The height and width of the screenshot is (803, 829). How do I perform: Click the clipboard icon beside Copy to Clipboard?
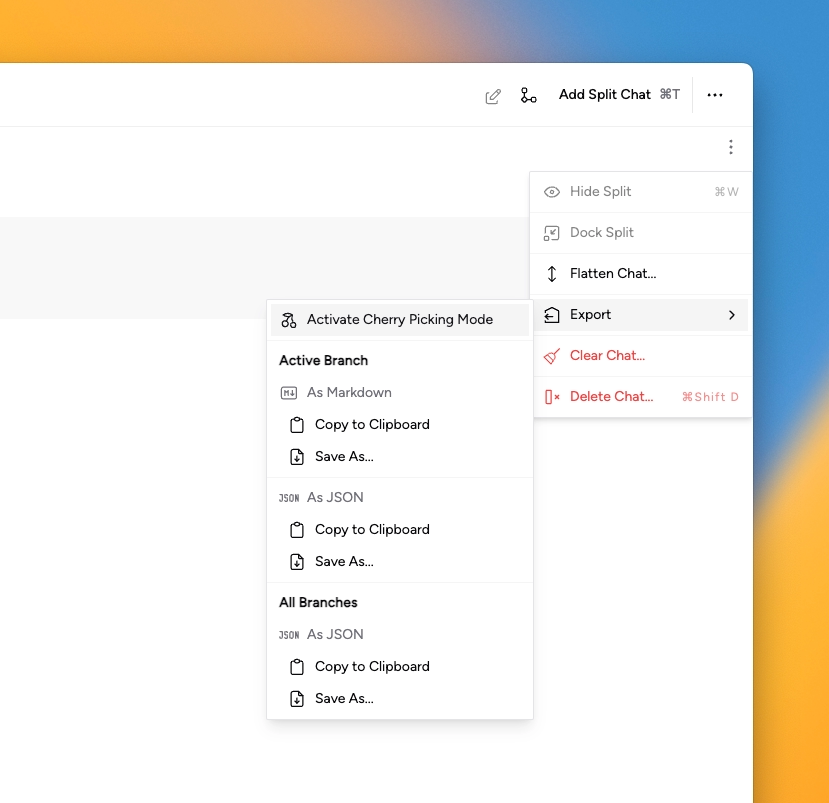click(x=297, y=424)
